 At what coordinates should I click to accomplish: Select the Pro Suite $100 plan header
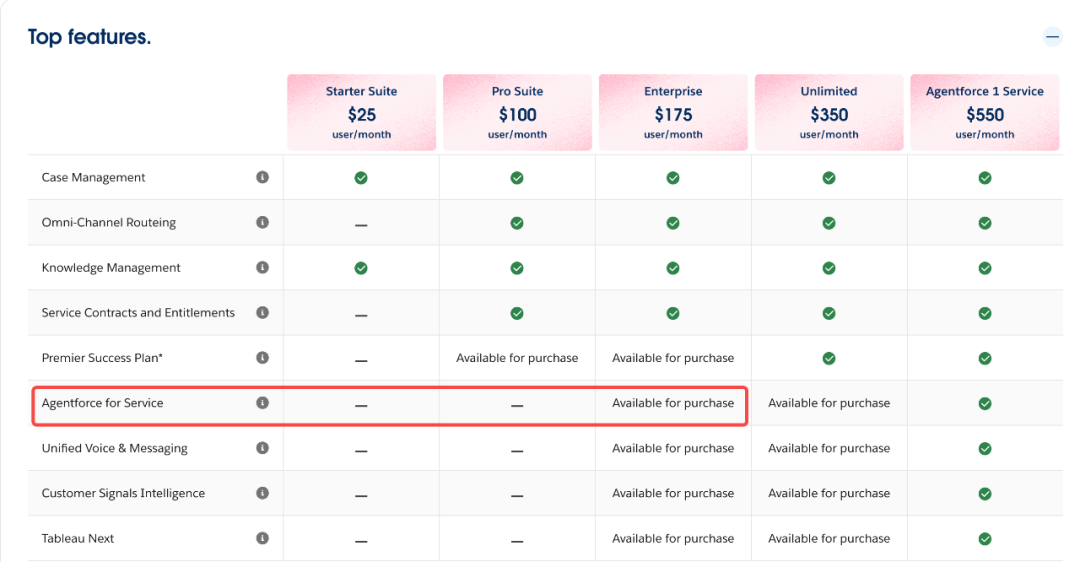tap(517, 112)
